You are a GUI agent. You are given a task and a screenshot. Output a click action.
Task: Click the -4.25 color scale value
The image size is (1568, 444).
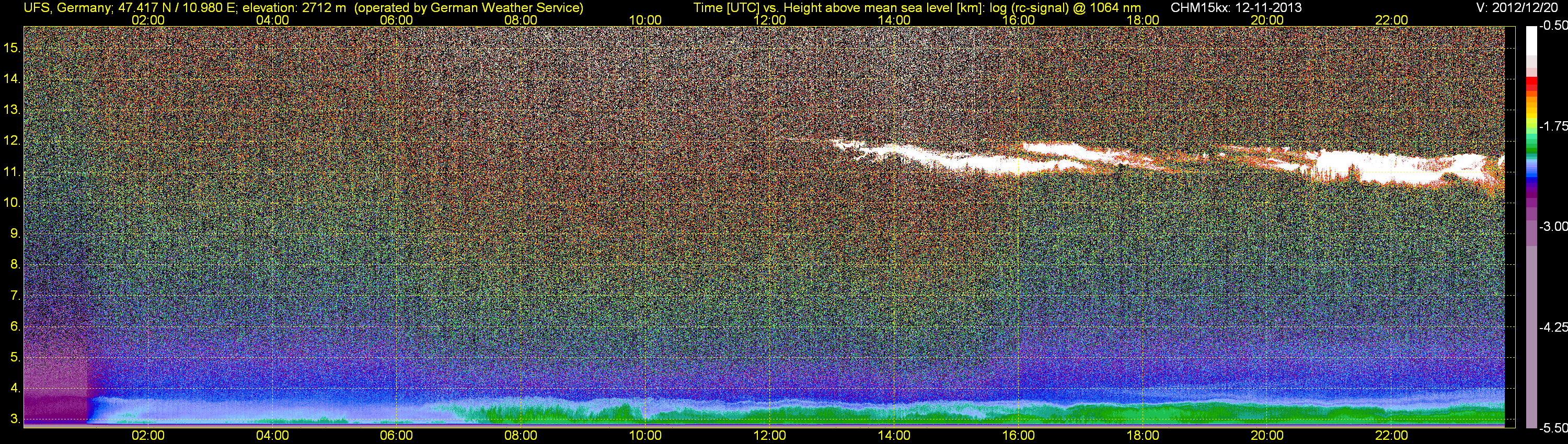pos(1553,327)
